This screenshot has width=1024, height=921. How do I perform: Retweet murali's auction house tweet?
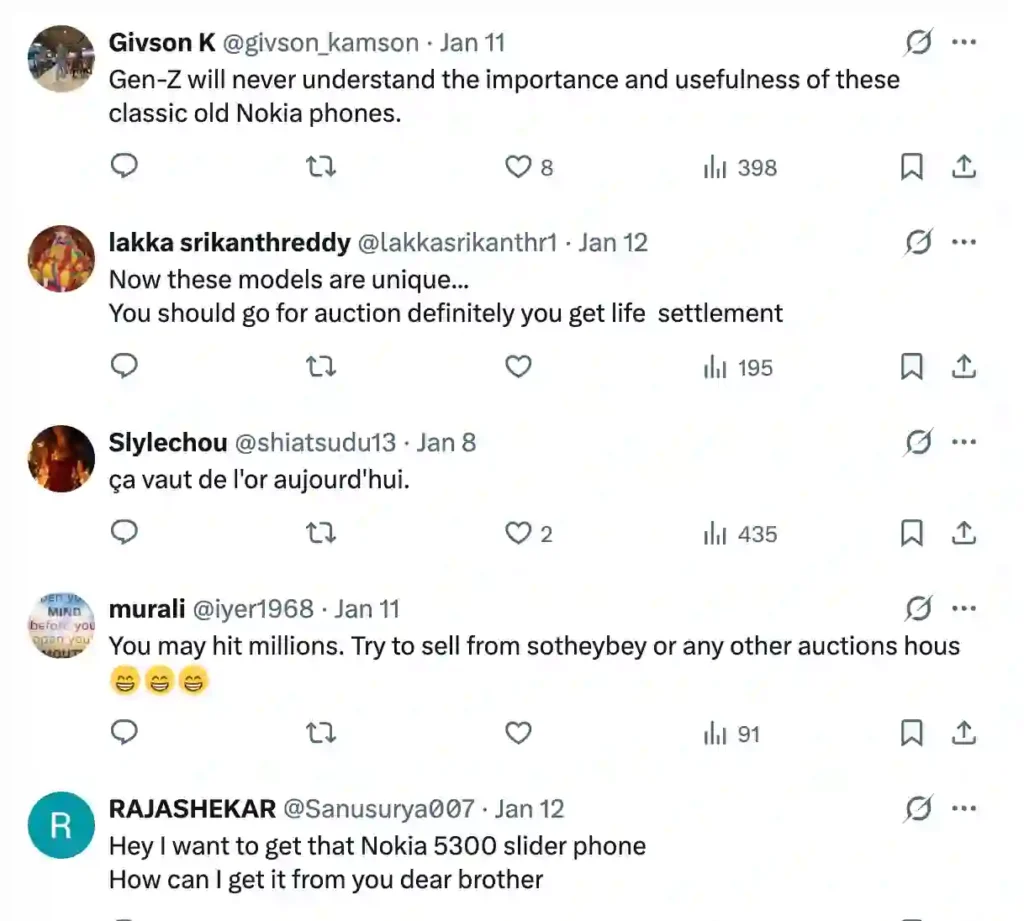tap(320, 733)
